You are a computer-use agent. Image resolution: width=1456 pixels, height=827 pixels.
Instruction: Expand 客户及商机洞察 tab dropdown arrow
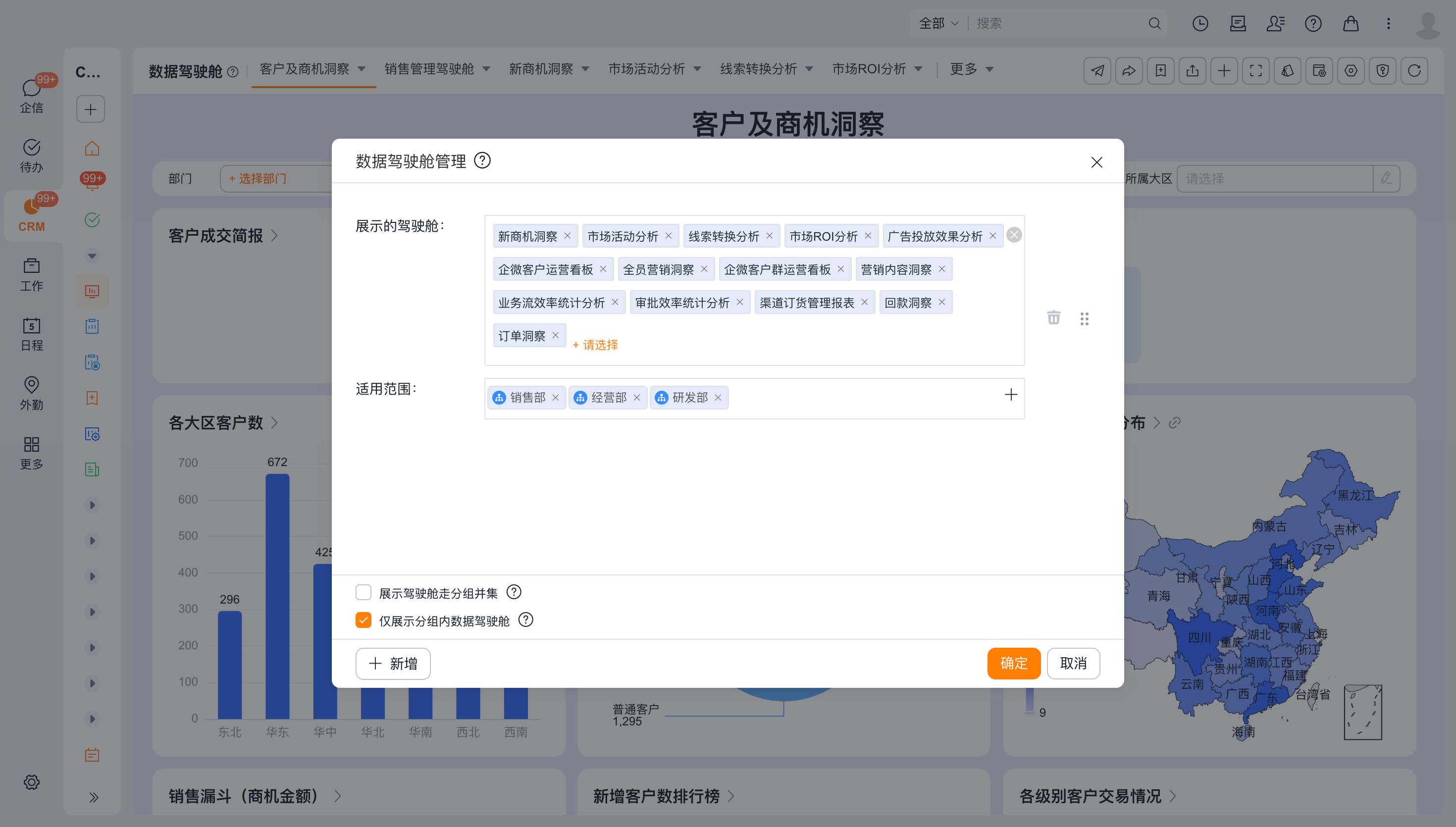point(361,69)
